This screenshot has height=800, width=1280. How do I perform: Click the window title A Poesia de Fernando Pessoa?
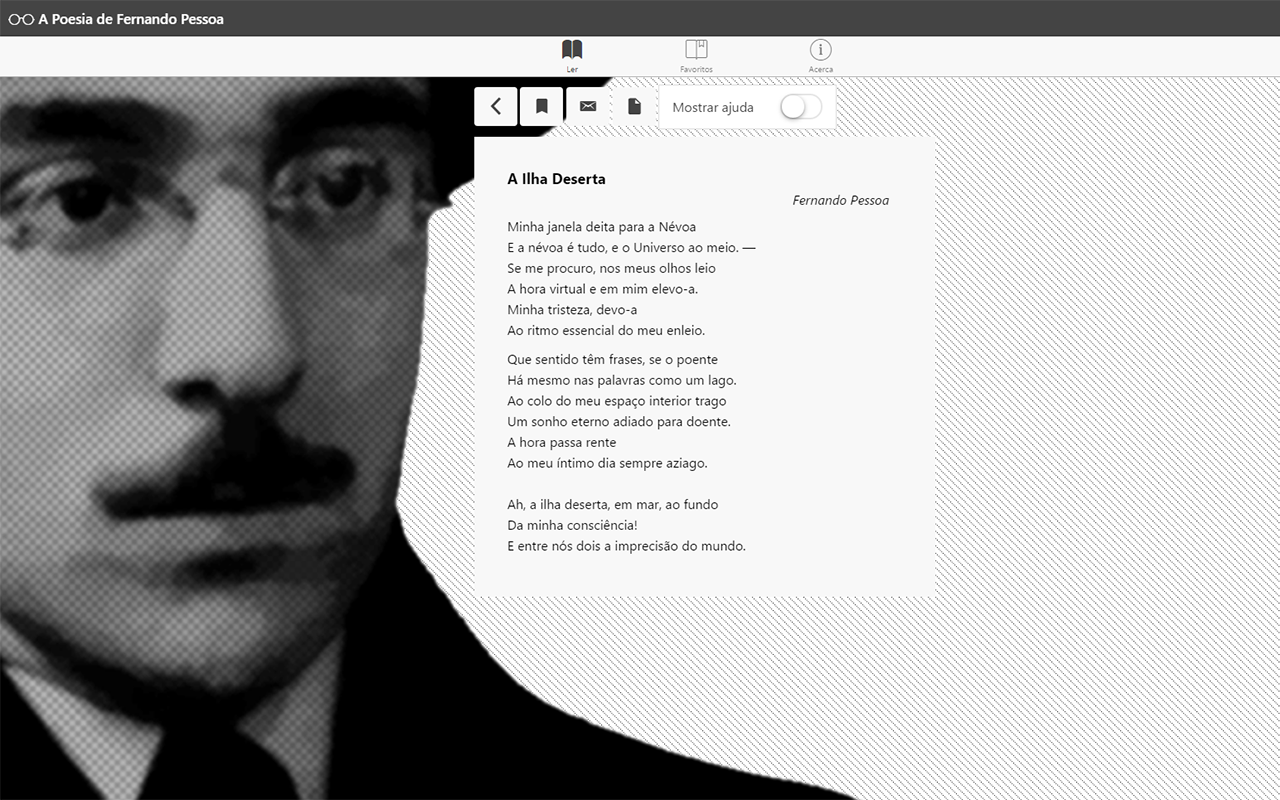(x=131, y=19)
